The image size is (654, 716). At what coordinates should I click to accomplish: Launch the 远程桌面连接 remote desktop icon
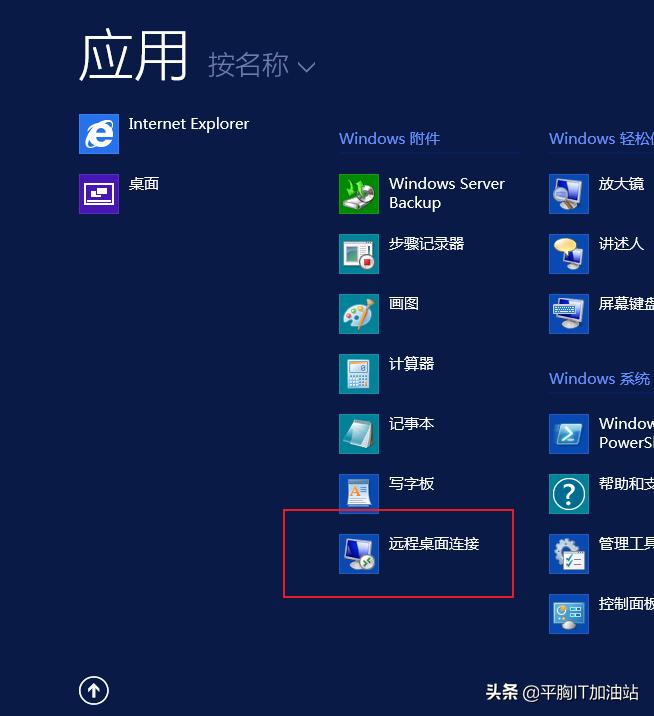pos(359,553)
